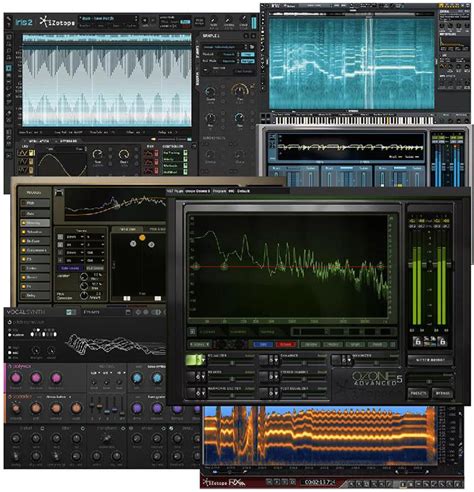Click the highlighted Pan knob in Iris 2
474x492 pixels.
pyautogui.click(x=239, y=90)
